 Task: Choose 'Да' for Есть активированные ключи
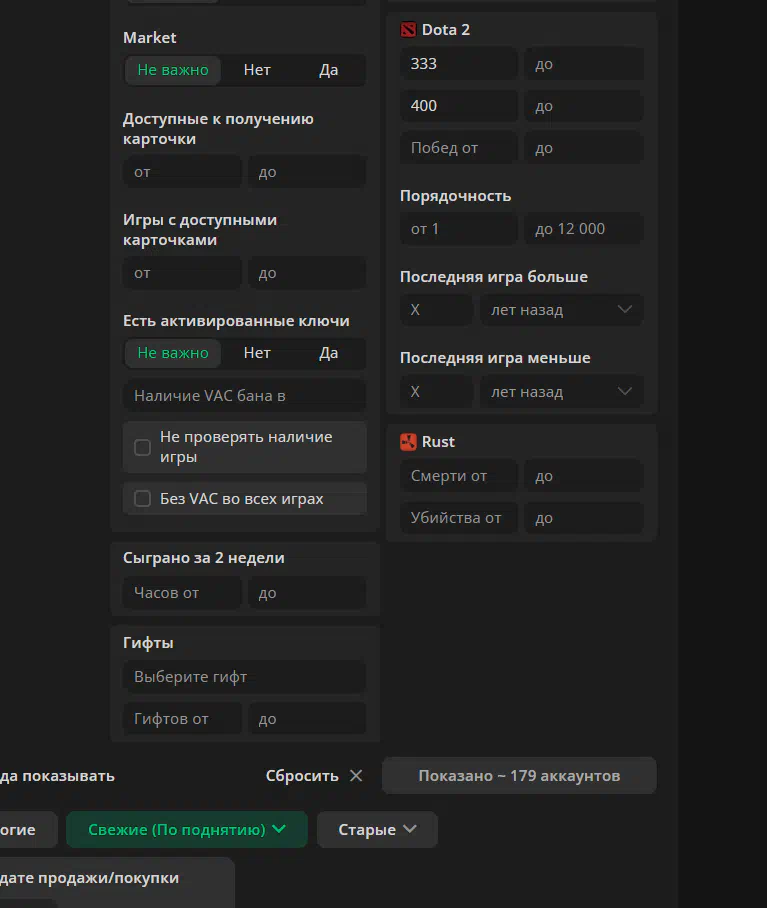point(328,353)
